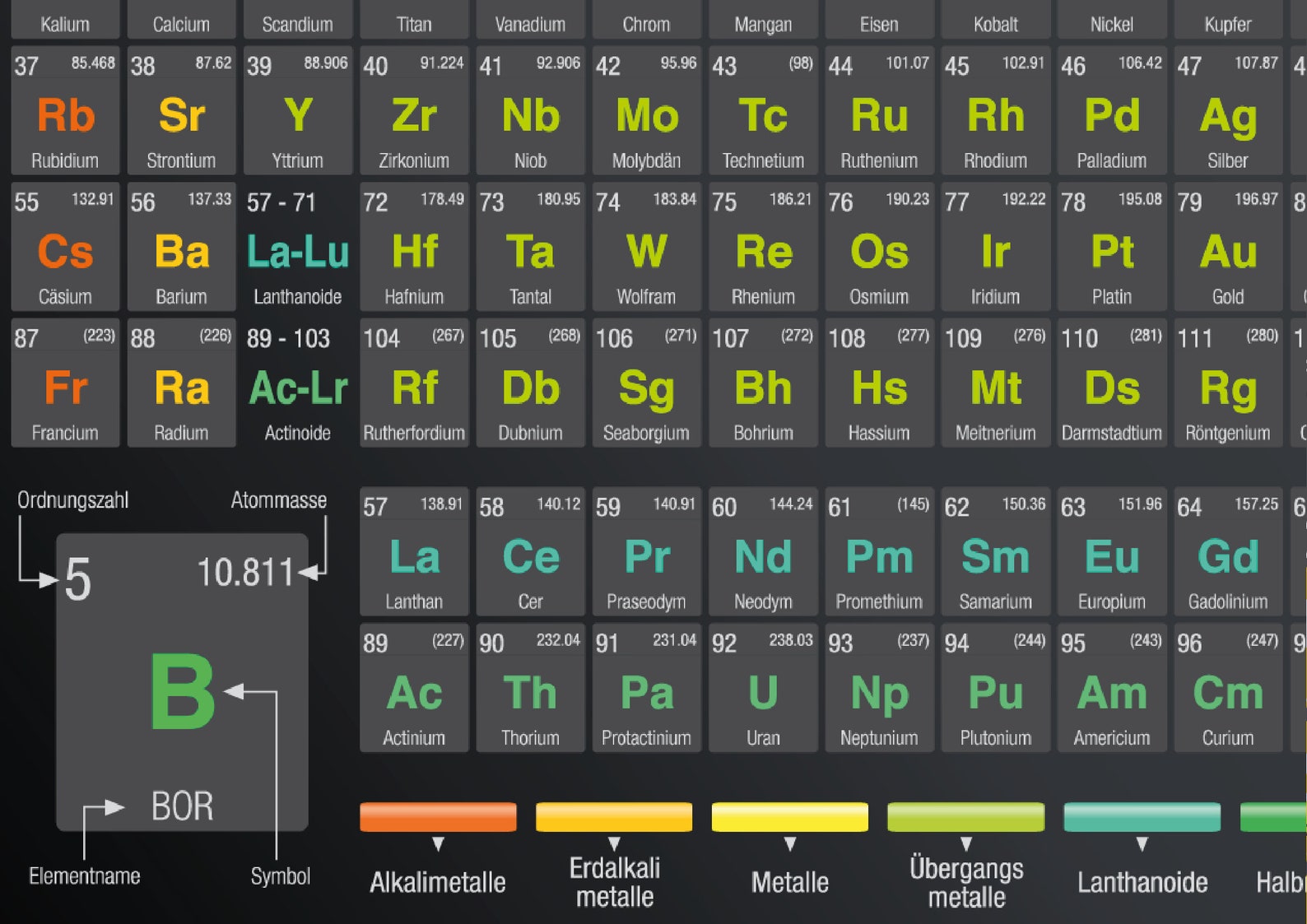Open the Yttrium (Y) element tile
Image resolution: width=1307 pixels, height=924 pixels.
click(x=298, y=110)
